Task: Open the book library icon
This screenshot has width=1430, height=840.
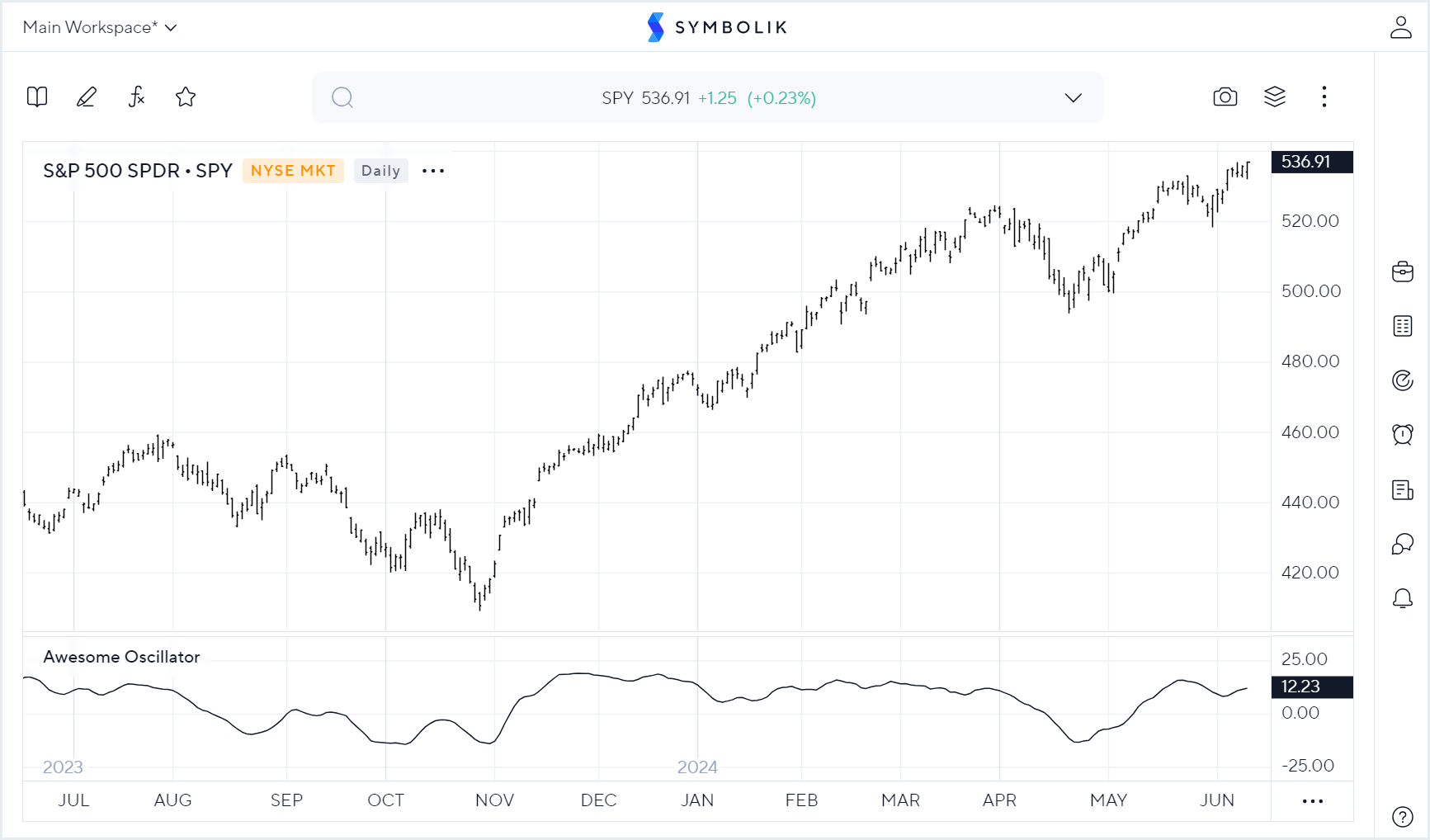Action: click(37, 97)
